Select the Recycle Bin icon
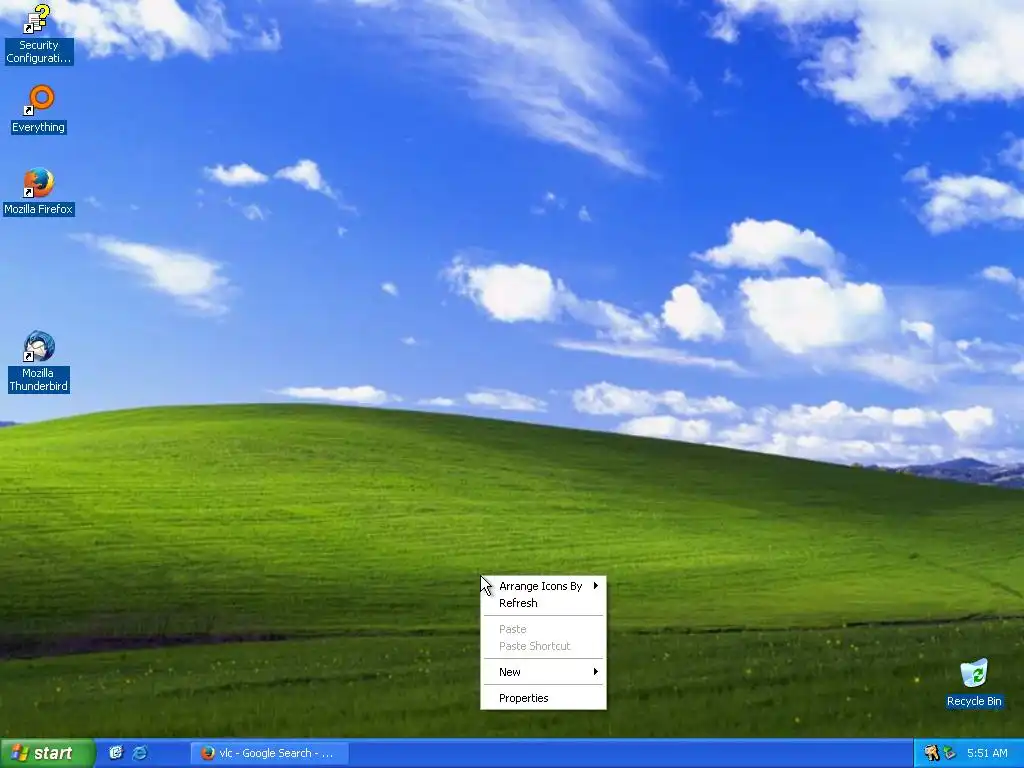 (974, 683)
